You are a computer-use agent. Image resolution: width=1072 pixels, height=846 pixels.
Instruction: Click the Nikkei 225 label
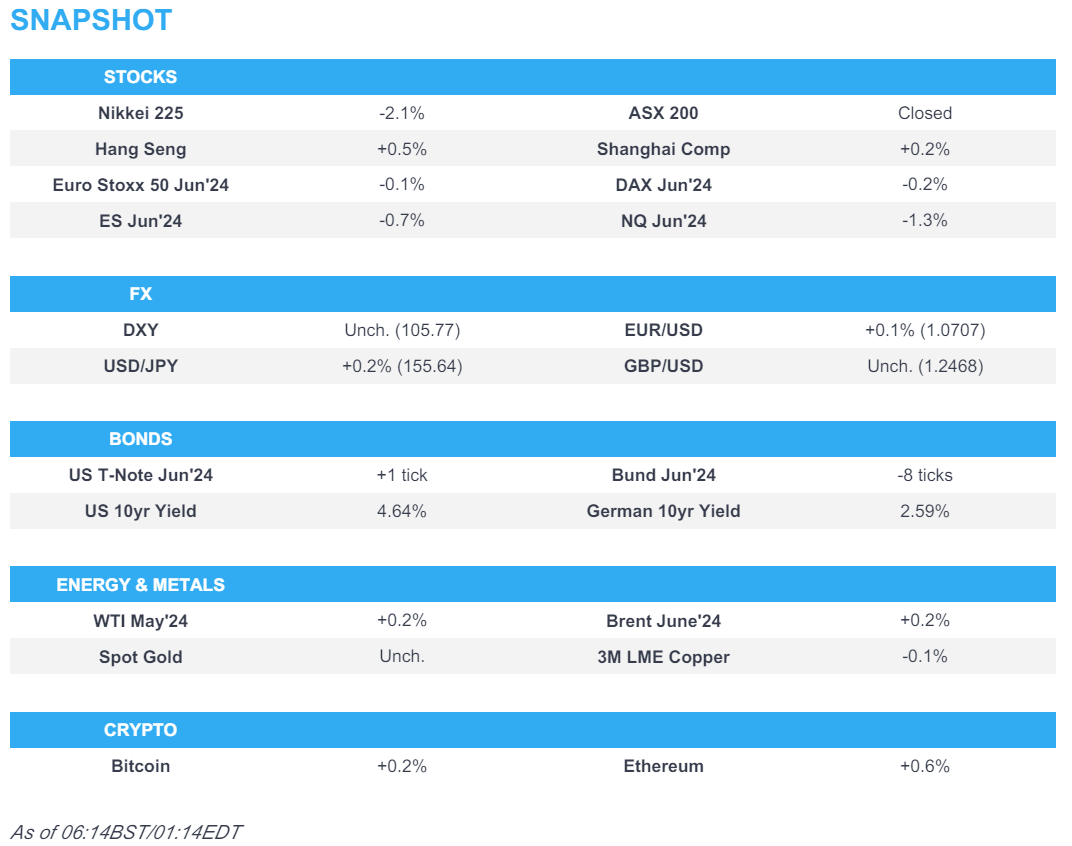click(140, 113)
